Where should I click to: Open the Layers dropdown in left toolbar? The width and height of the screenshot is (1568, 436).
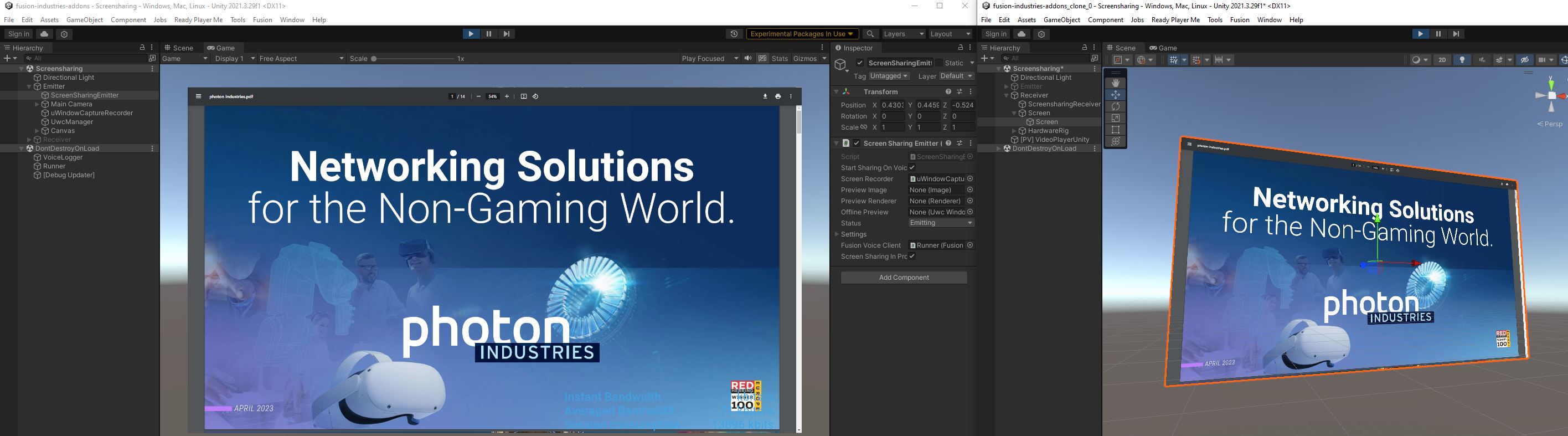pos(904,34)
